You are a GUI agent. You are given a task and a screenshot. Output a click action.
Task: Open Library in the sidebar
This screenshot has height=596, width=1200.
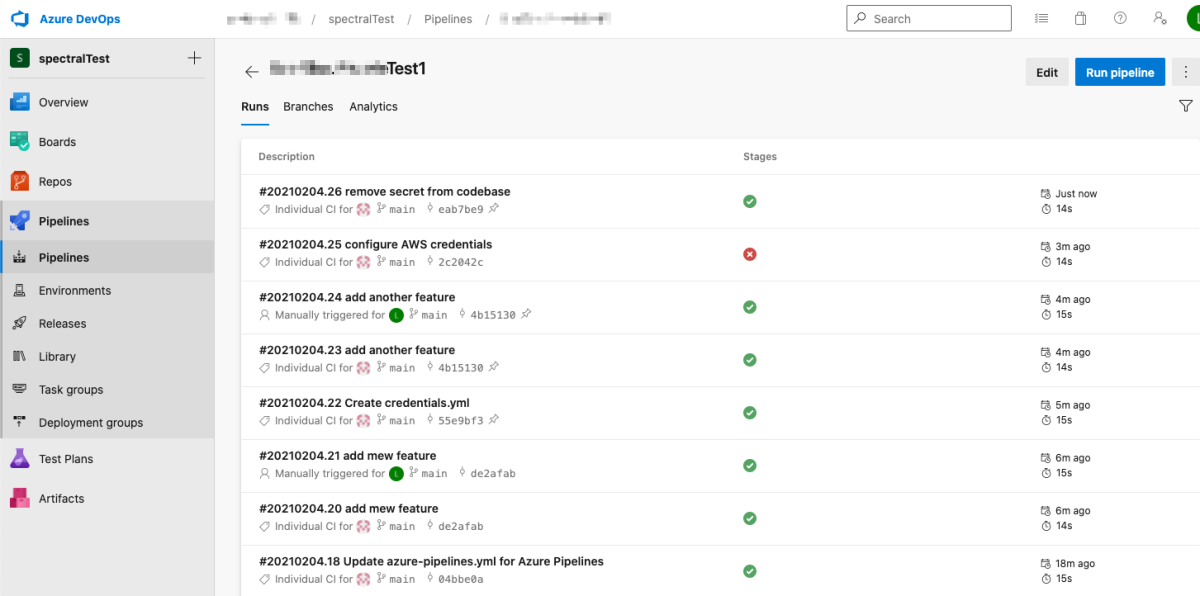[x=107, y=357]
